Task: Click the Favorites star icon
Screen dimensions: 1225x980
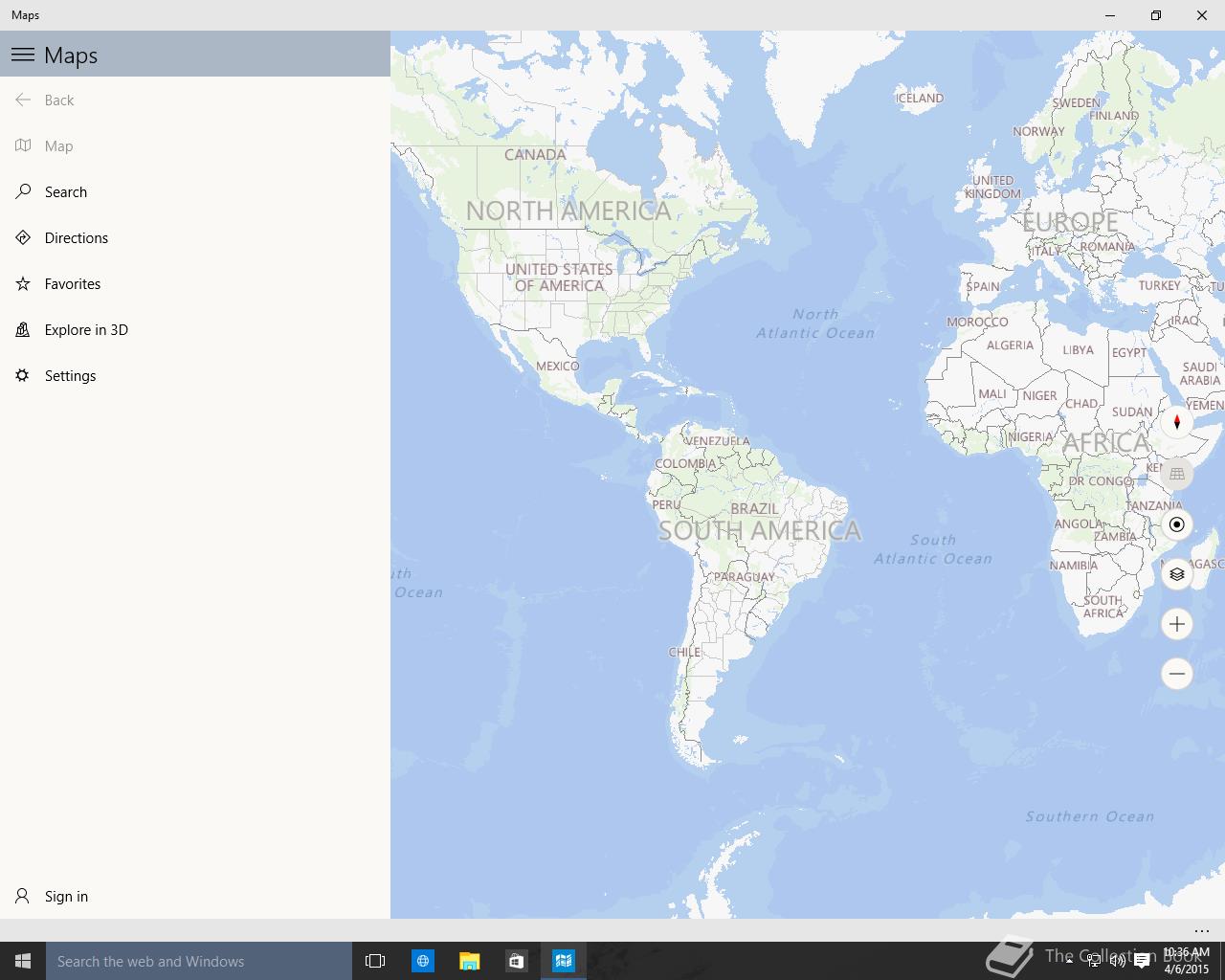Action: click(x=23, y=283)
